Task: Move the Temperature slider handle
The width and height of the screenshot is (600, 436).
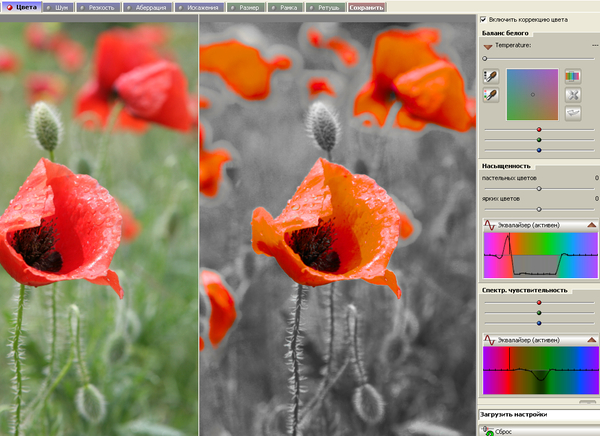Action: tap(485, 59)
